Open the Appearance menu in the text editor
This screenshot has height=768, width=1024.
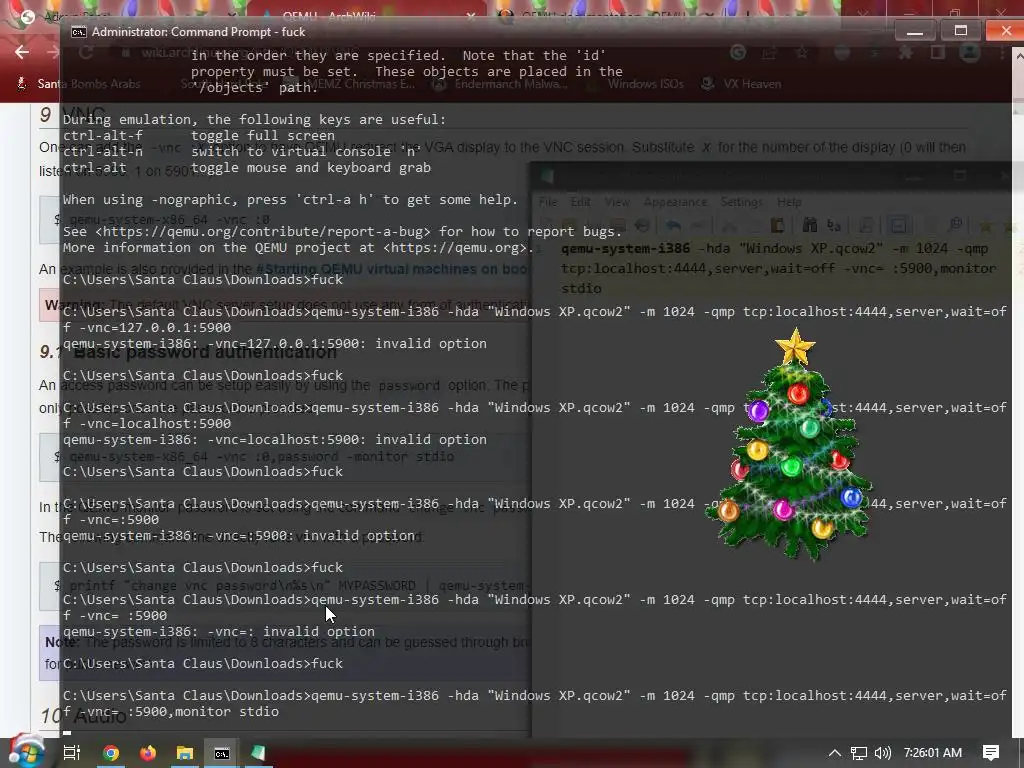[x=675, y=202]
